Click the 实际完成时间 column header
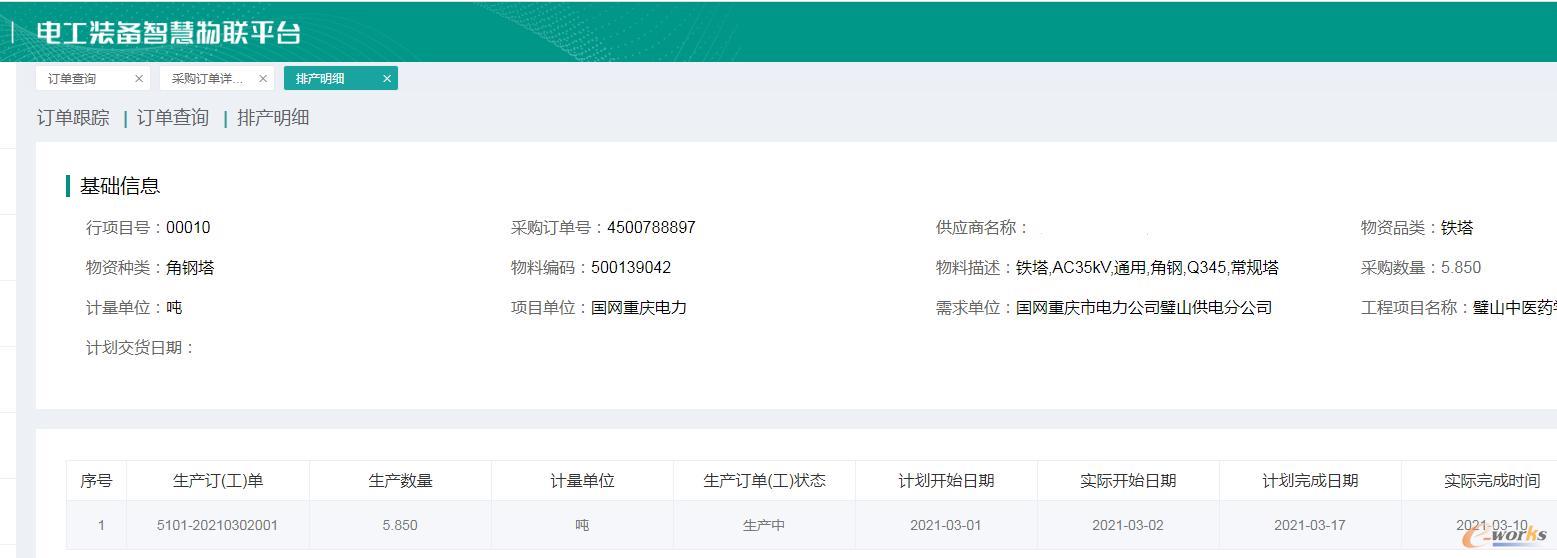Image resolution: width=1557 pixels, height=558 pixels. (x=1480, y=481)
